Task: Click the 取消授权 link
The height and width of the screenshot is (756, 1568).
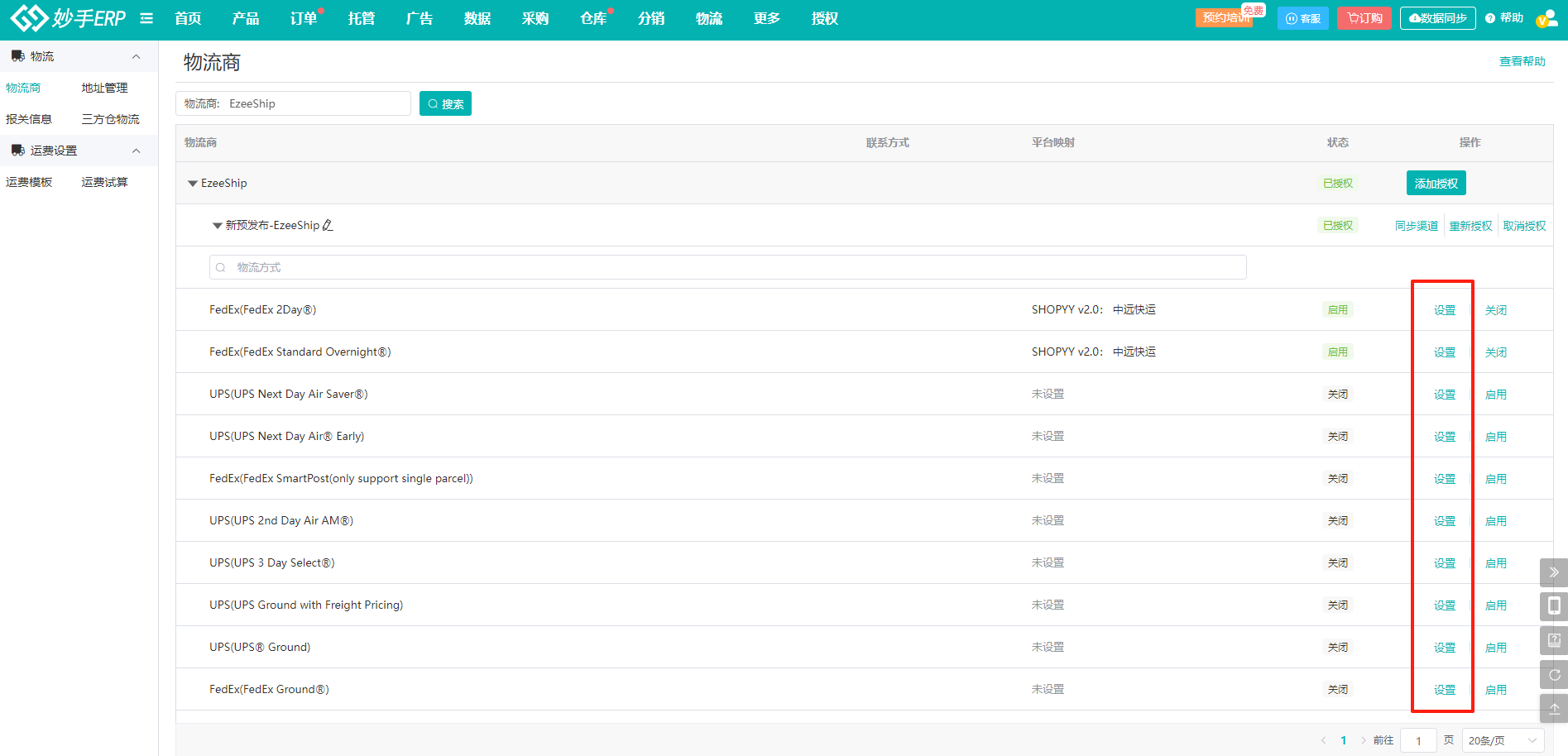Action: [x=1524, y=226]
